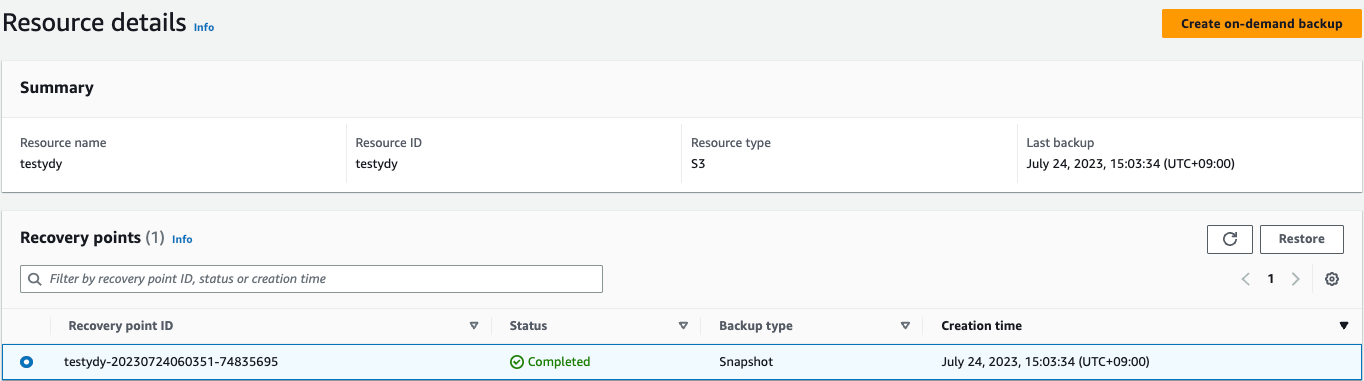This screenshot has height=381, width=1364.
Task: Click testydy value under Resource ID
Action: point(377,163)
